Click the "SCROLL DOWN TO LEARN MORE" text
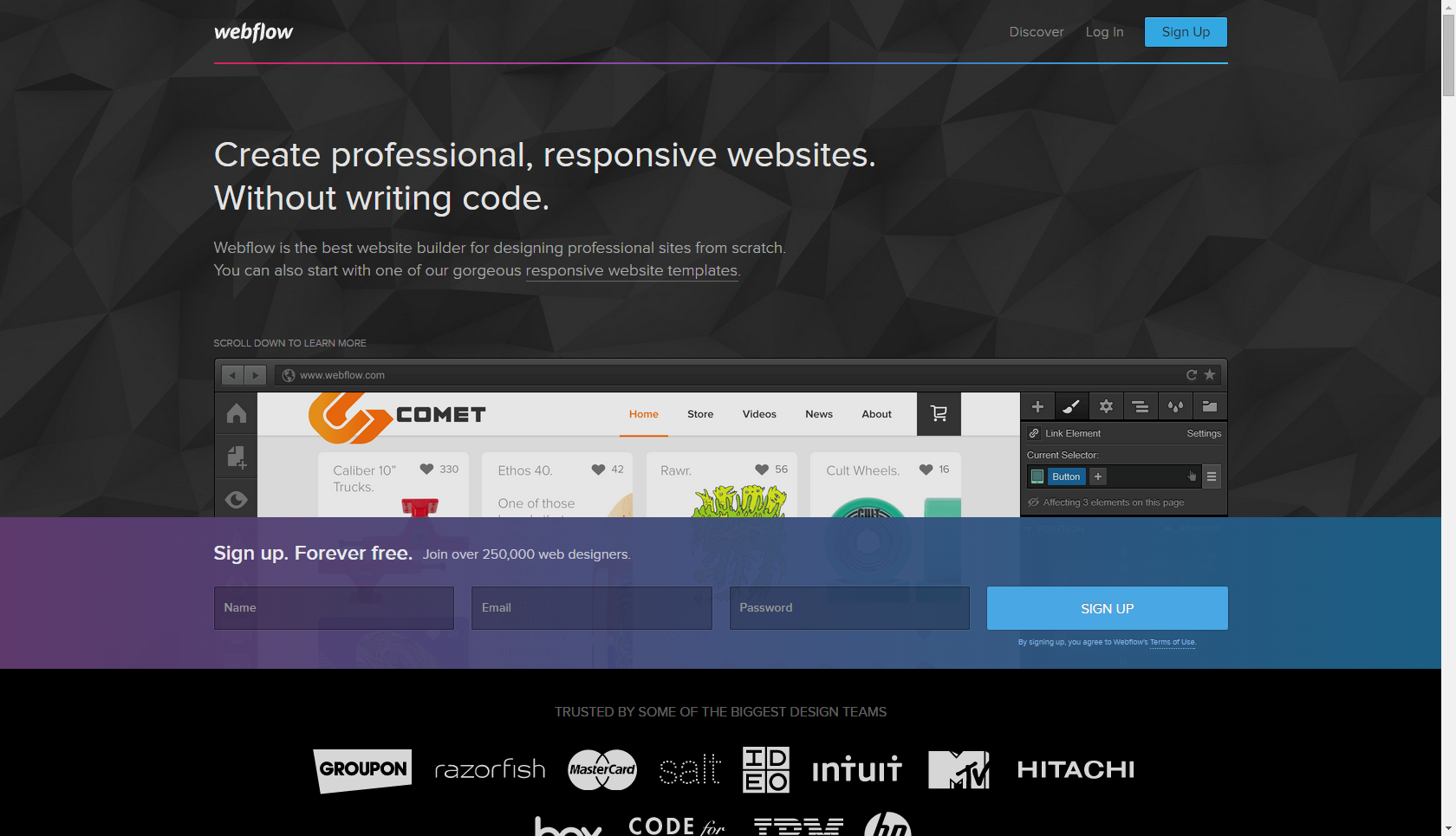 point(290,343)
